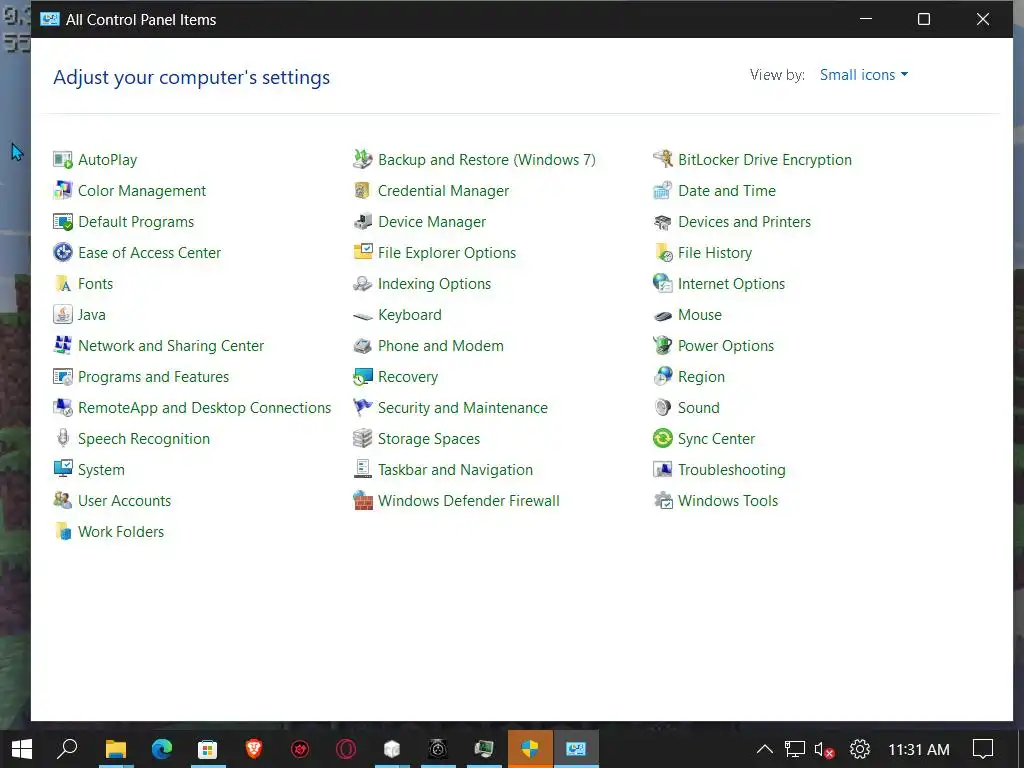Click the Troubleshooting link
This screenshot has width=1024, height=768.
click(x=732, y=470)
